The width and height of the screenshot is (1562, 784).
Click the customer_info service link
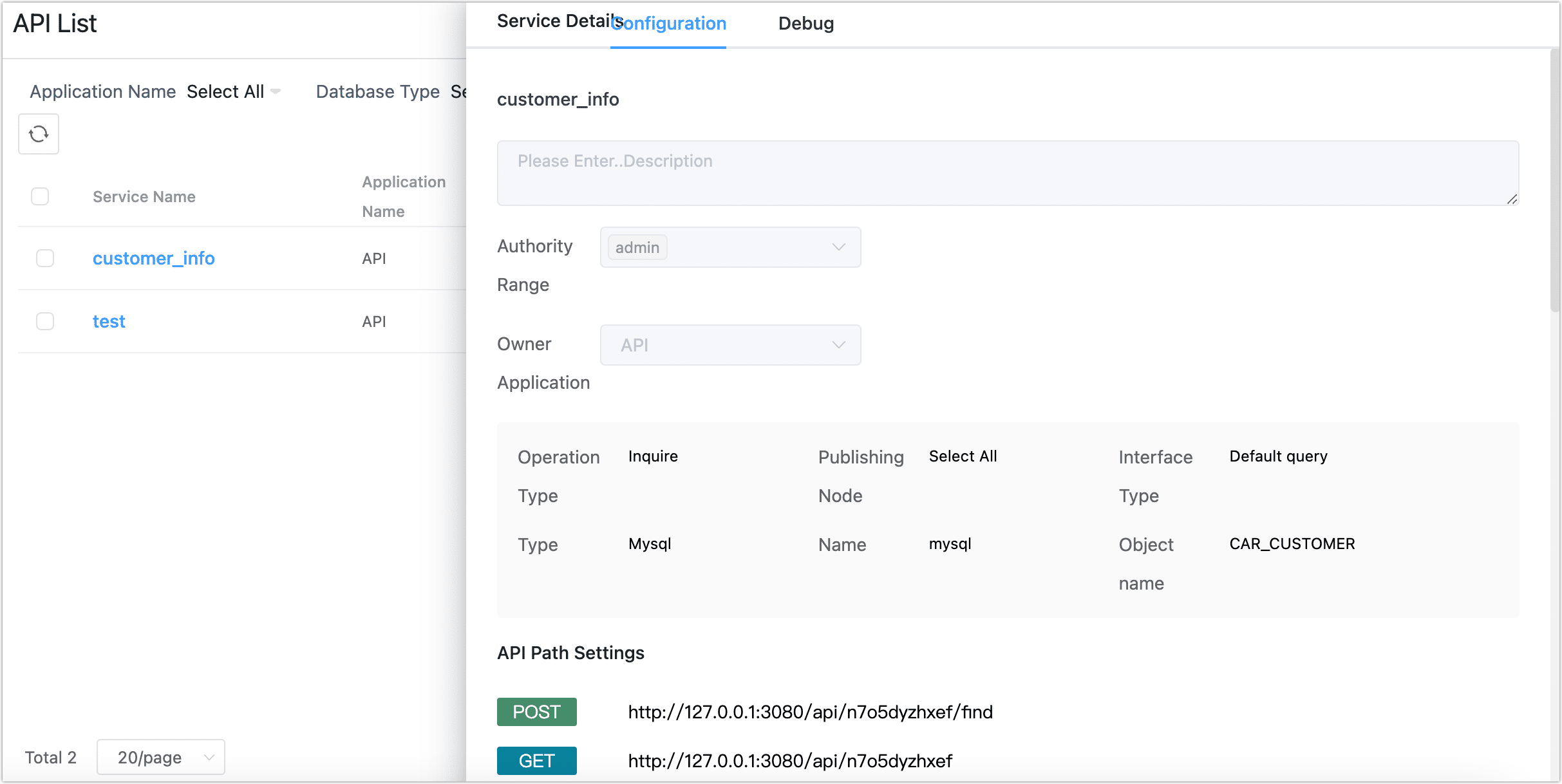coord(153,258)
